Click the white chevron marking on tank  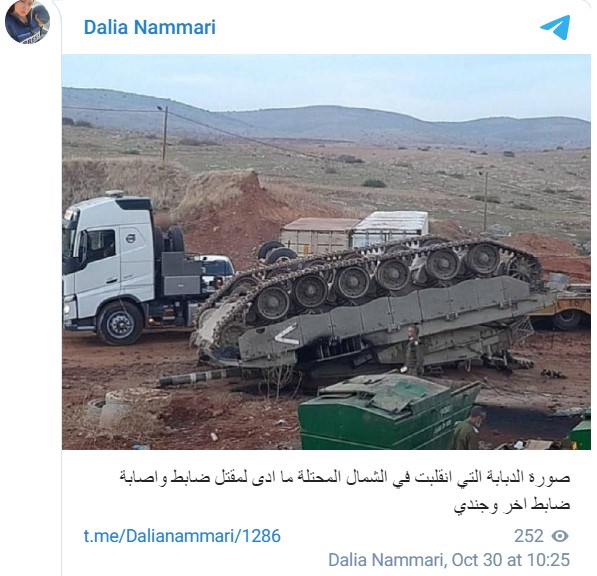coord(286,335)
